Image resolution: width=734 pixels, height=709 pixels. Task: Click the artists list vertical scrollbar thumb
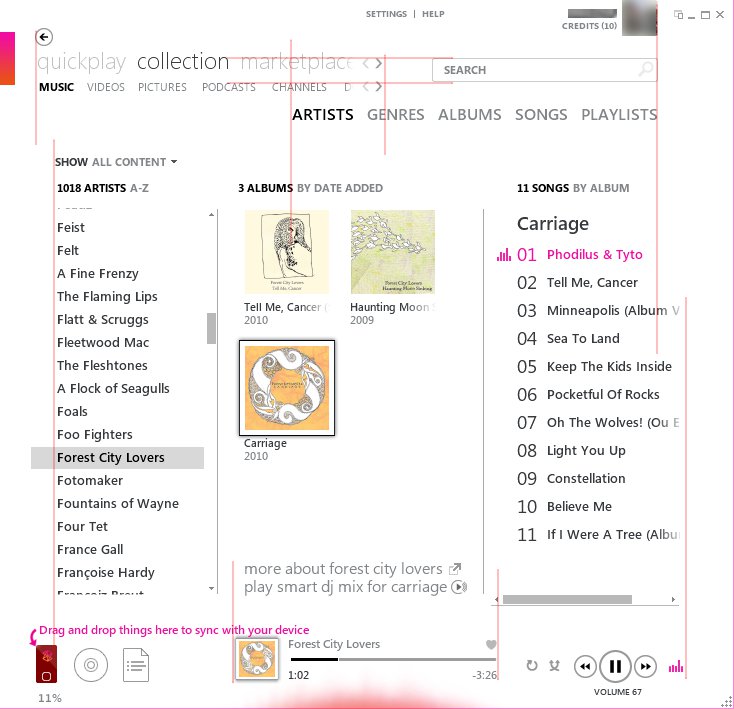tap(212, 329)
